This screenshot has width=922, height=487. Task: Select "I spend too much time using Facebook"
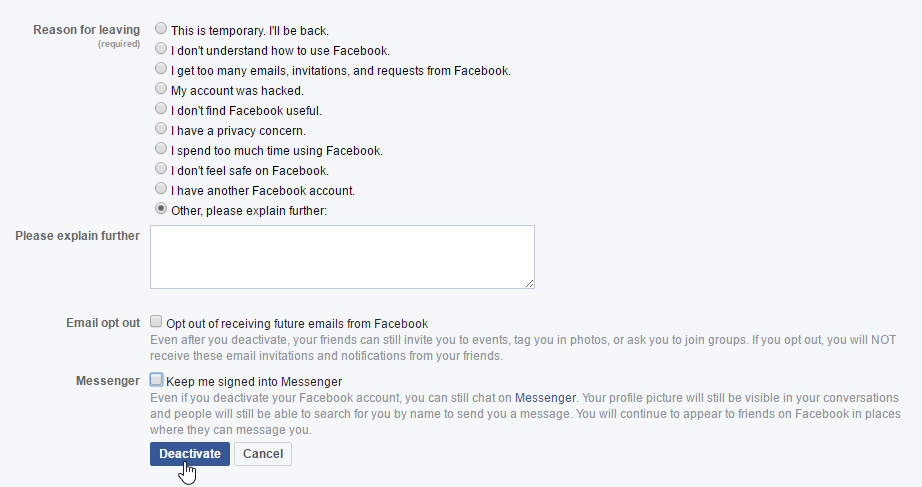(x=161, y=150)
